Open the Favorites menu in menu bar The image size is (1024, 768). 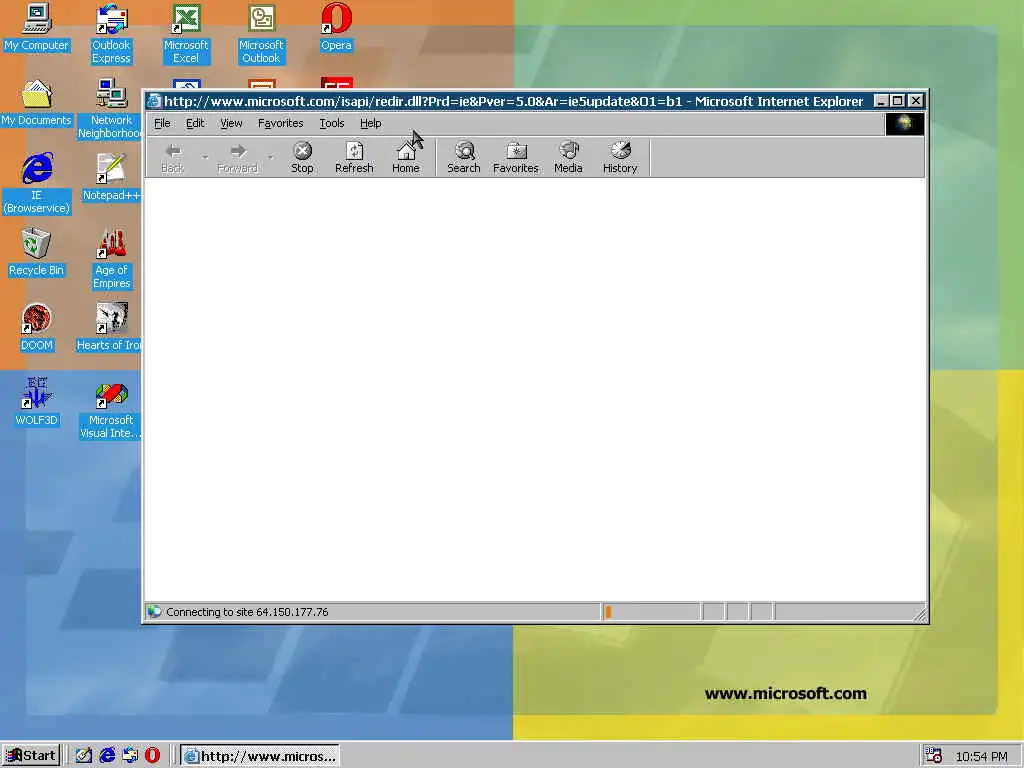point(280,123)
